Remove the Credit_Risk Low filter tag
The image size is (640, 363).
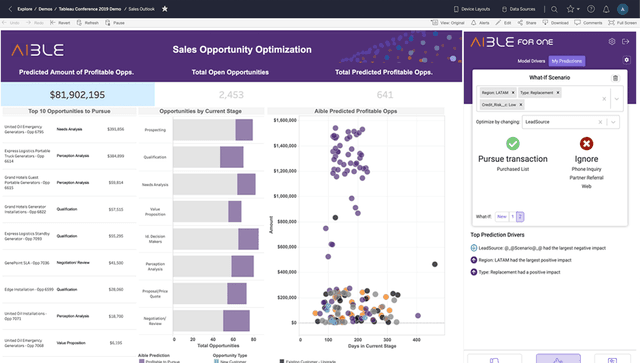(x=520, y=105)
